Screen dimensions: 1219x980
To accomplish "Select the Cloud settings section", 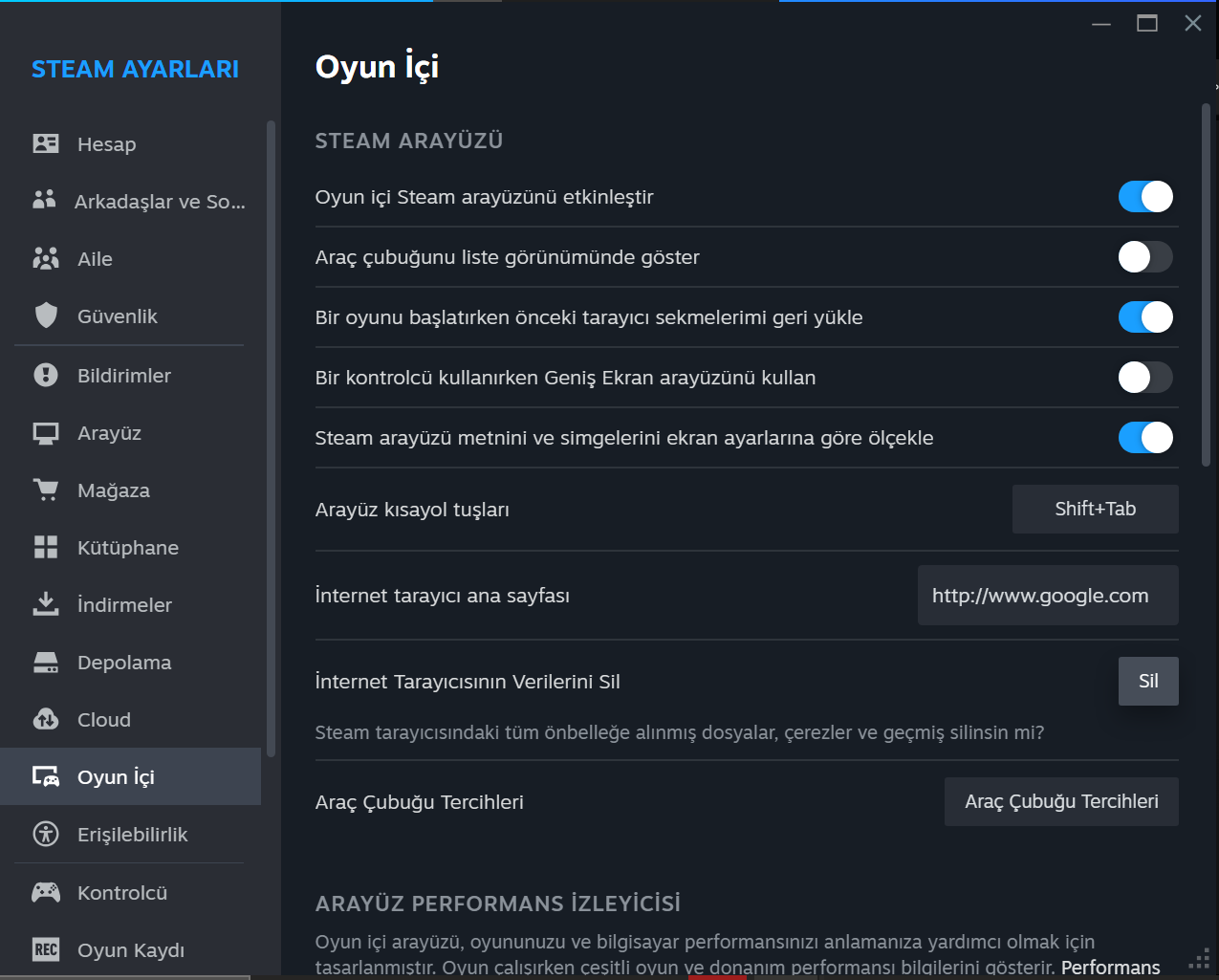I will tap(130, 720).
